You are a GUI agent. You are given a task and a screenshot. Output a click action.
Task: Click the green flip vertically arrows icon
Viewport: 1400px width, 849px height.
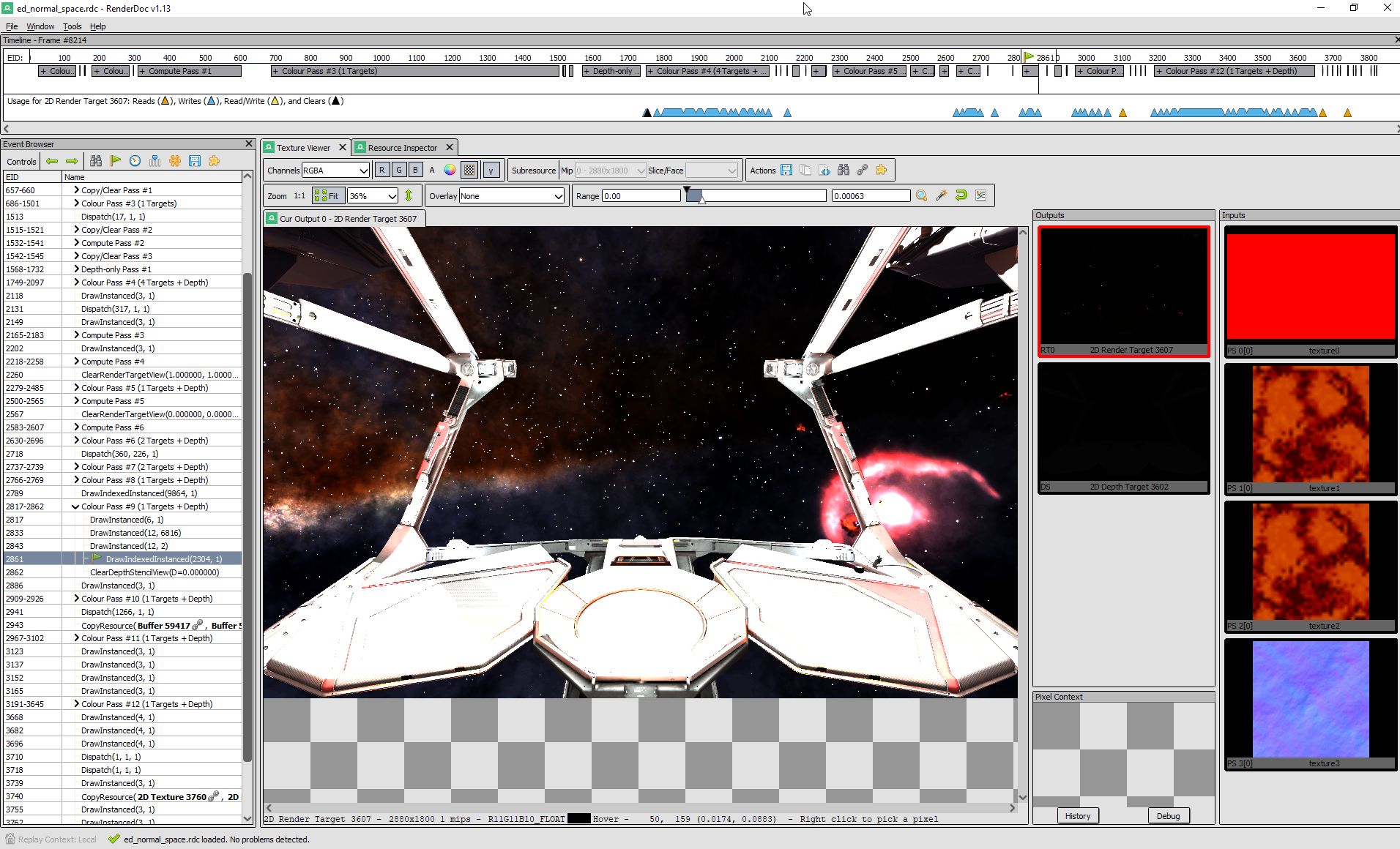tap(409, 195)
